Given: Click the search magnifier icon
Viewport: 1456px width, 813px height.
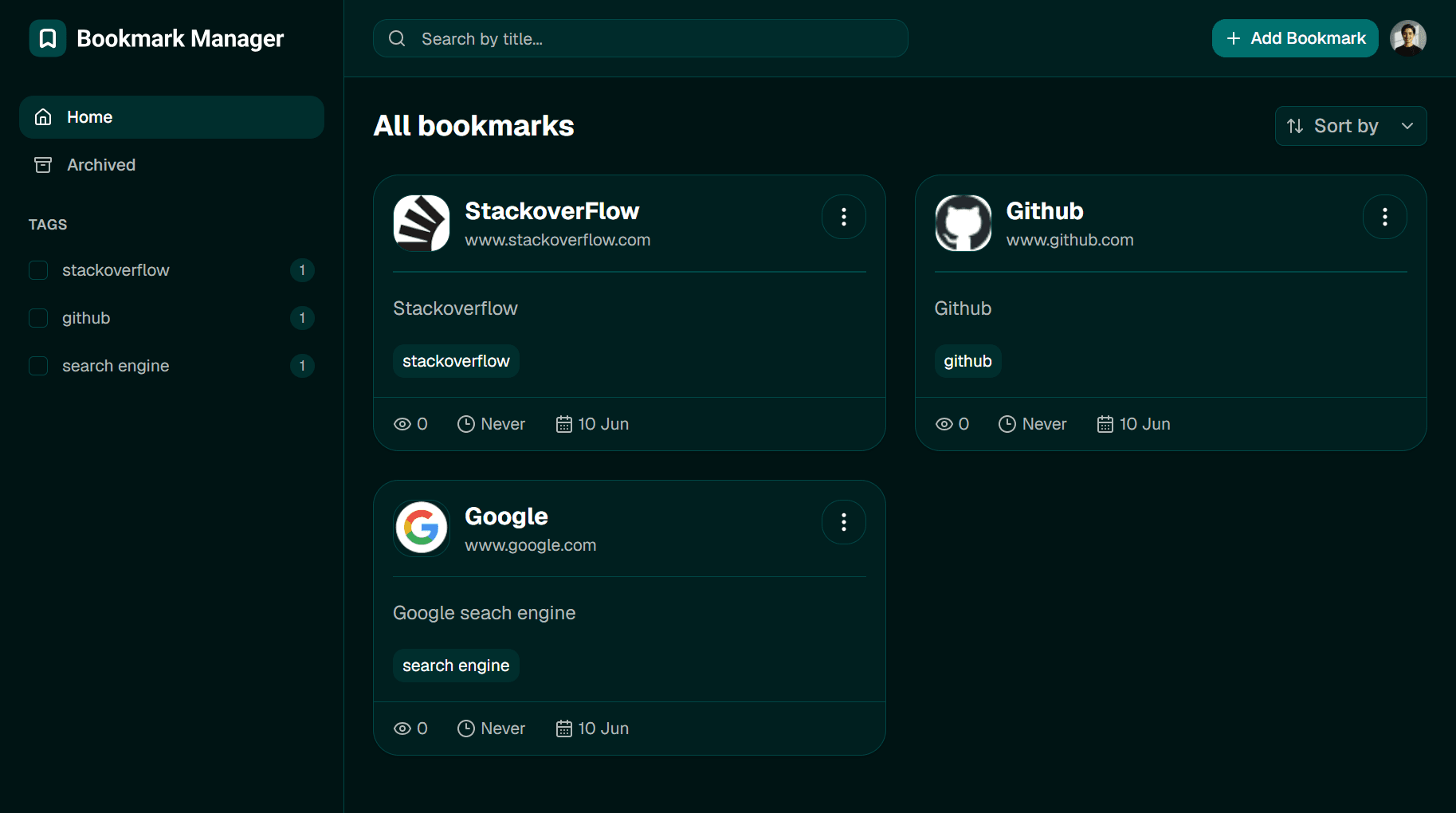Looking at the screenshot, I should click(397, 38).
